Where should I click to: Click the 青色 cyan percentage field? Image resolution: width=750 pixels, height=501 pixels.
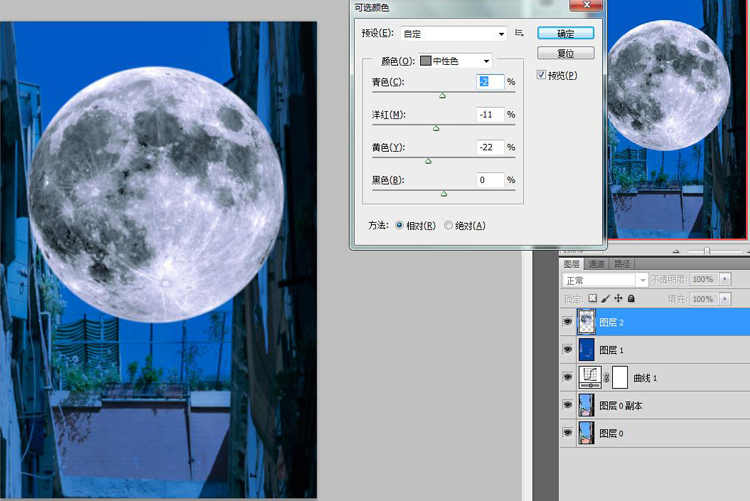click(490, 82)
